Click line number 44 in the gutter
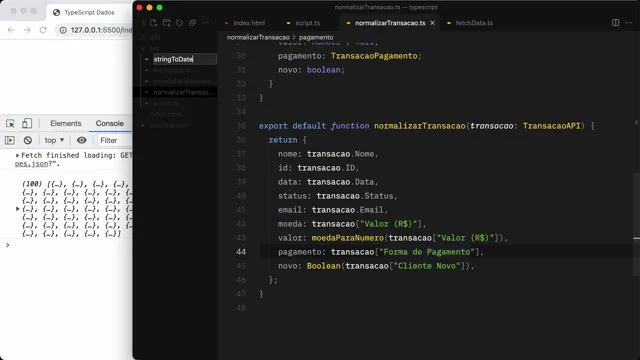This screenshot has height=360, width=640. (x=241, y=252)
